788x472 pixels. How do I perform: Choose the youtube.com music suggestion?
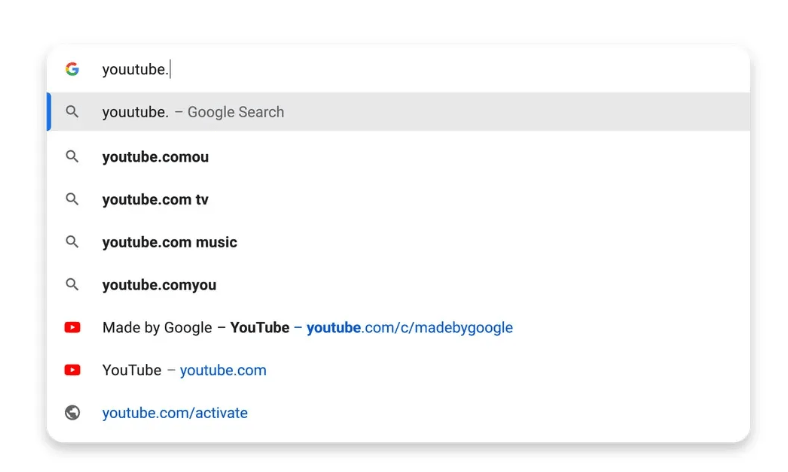(399, 242)
